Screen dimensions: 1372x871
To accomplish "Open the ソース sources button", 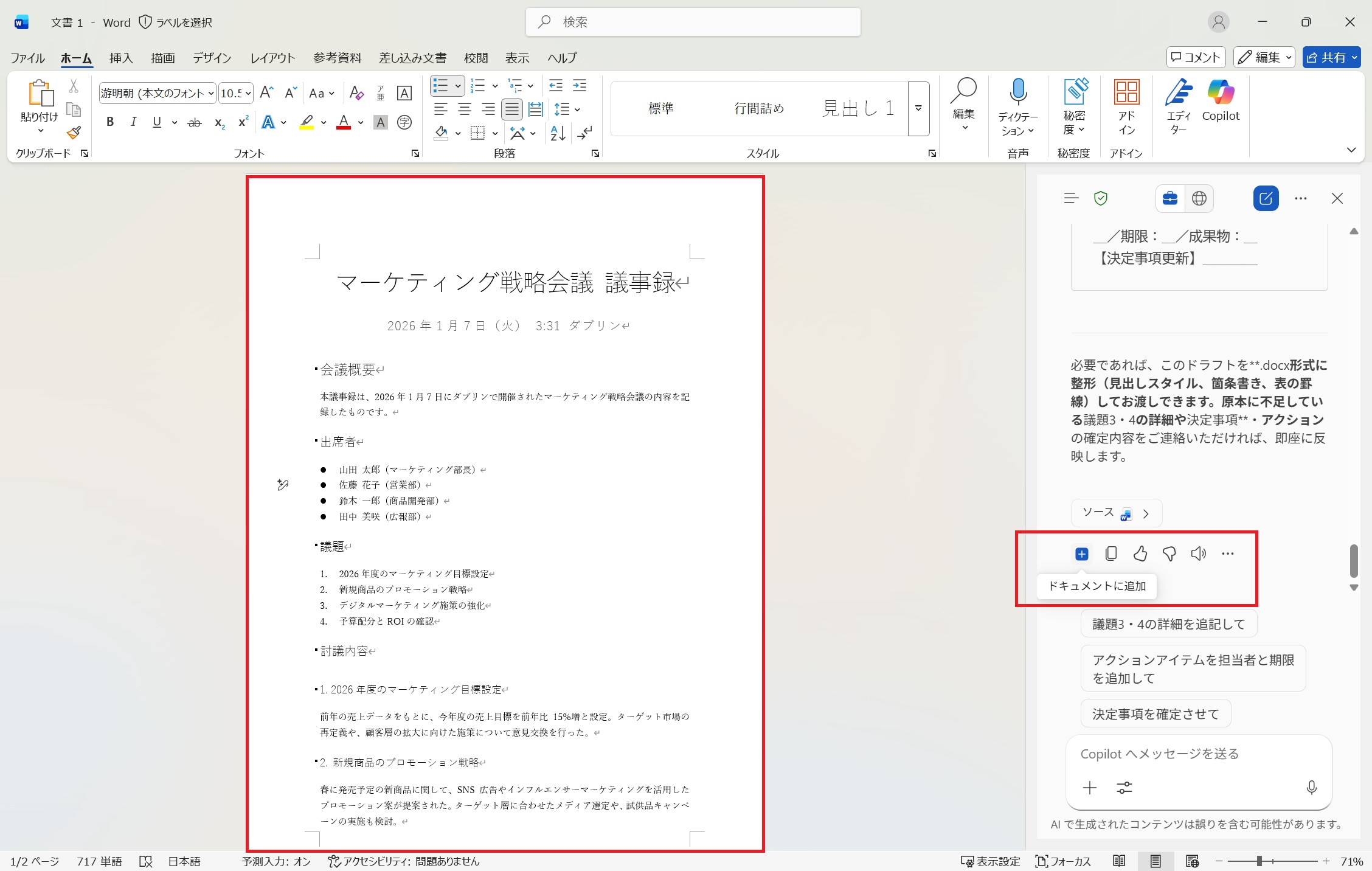I will (1116, 513).
